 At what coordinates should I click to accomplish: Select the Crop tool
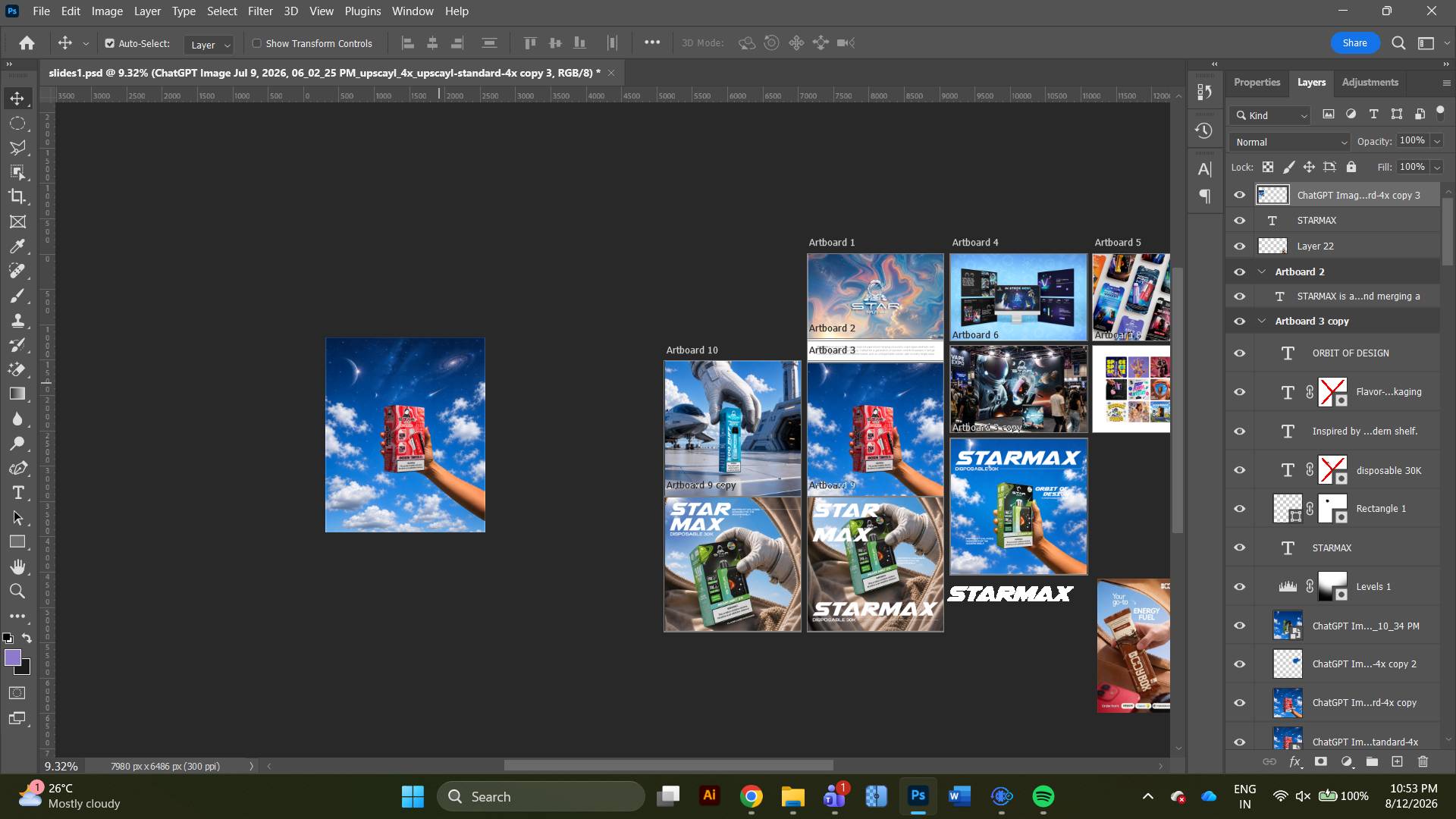pyautogui.click(x=17, y=196)
